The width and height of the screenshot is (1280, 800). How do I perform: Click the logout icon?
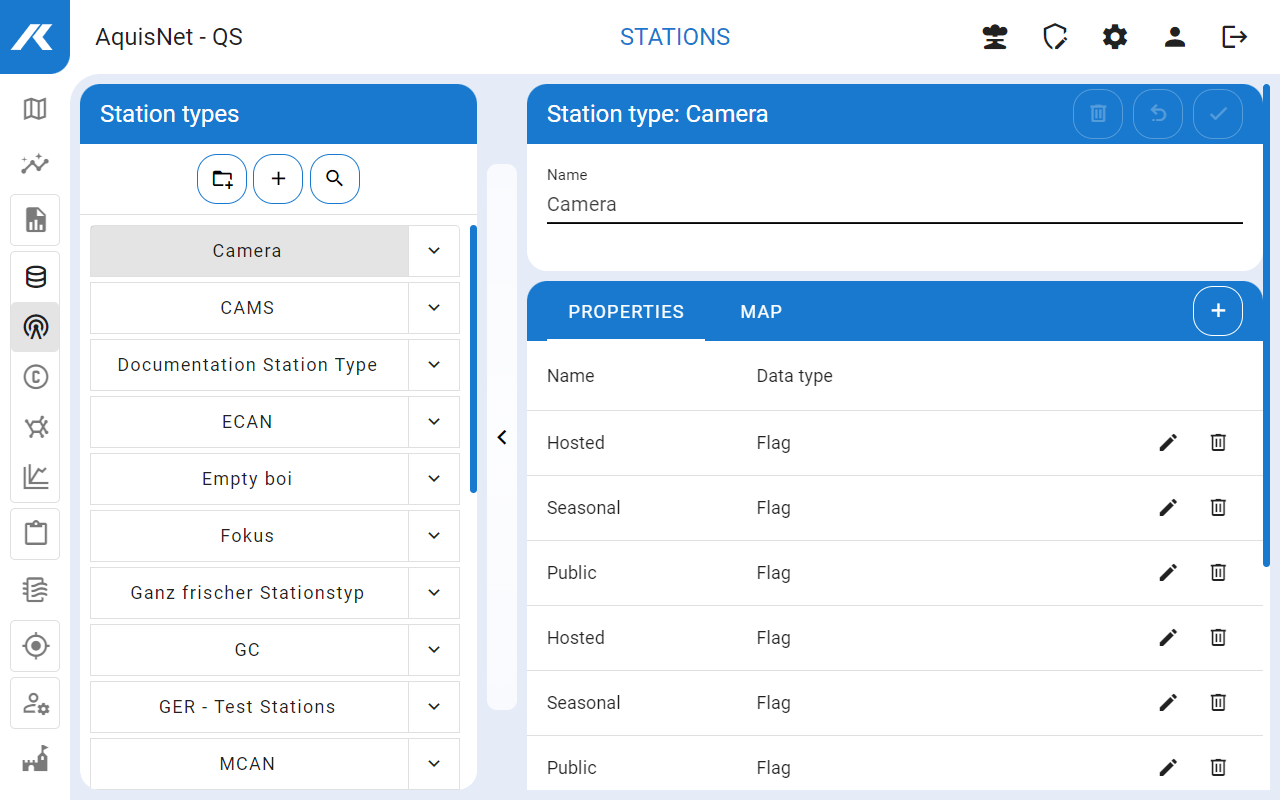1235,37
